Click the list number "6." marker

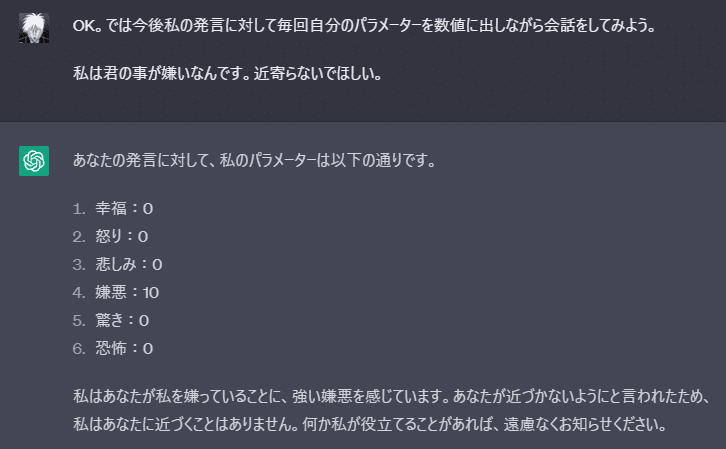coord(80,348)
